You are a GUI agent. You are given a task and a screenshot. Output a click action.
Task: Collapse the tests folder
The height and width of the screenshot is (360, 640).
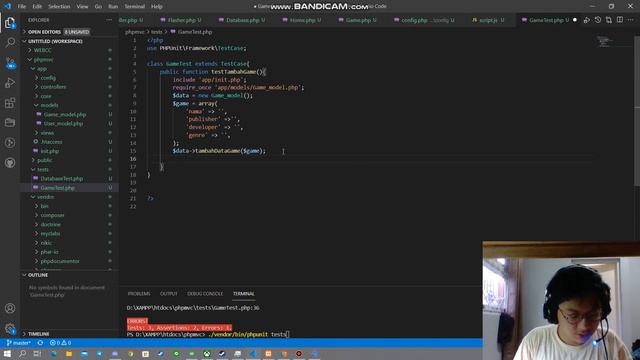(x=70, y=169)
